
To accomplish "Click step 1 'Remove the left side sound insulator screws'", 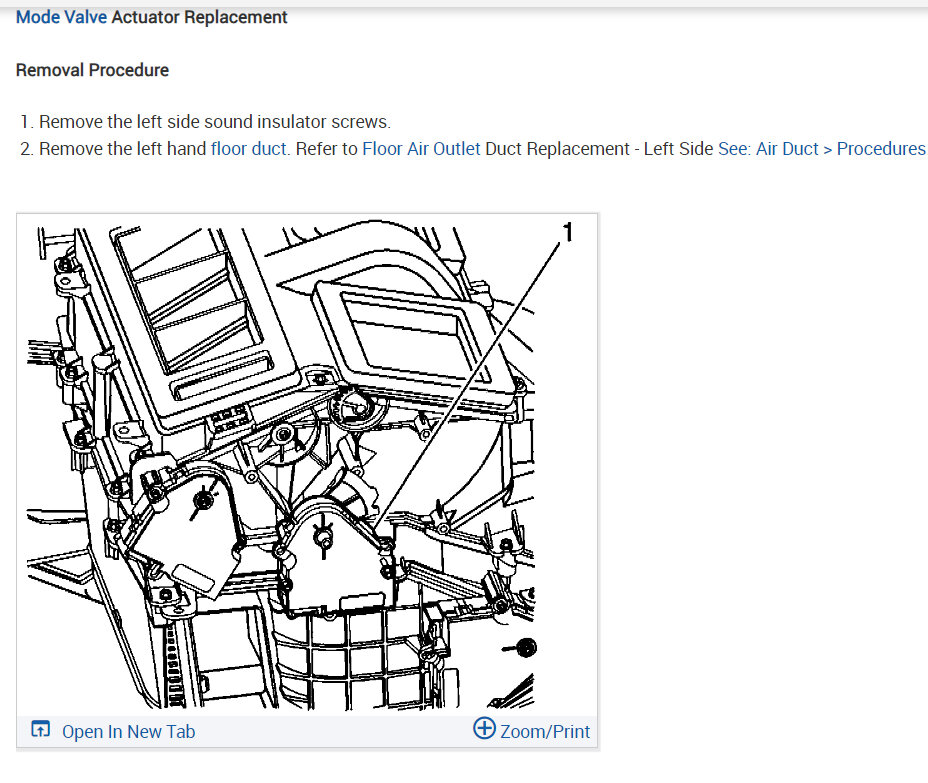I will click(214, 122).
